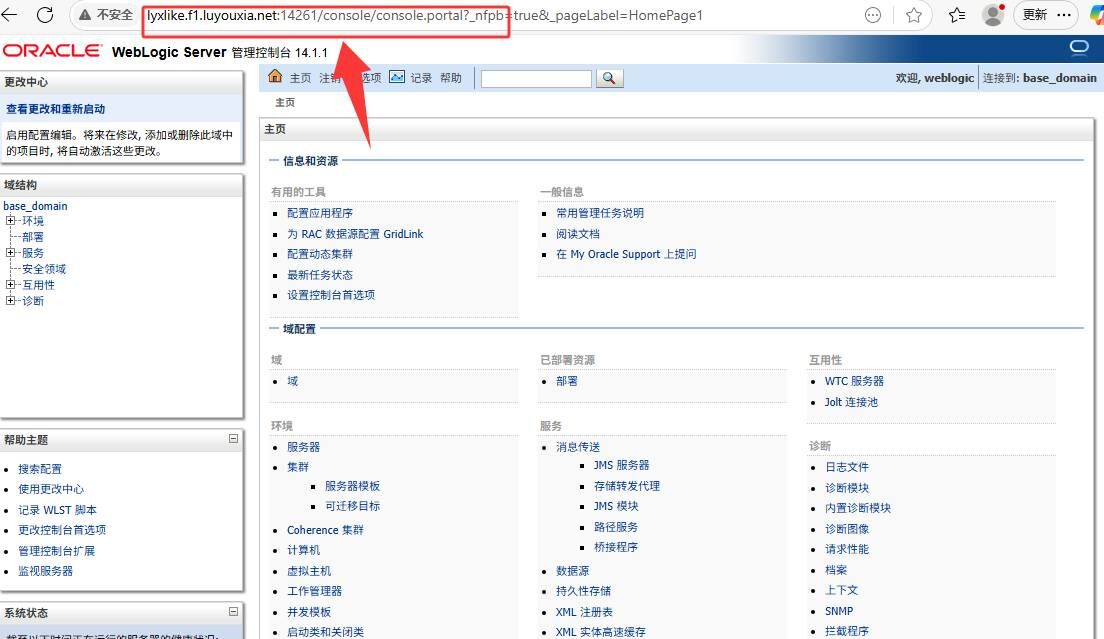Viewport: 1104px width, 639px height.
Task: Open 主页 in the toolbar
Action: tap(300, 78)
